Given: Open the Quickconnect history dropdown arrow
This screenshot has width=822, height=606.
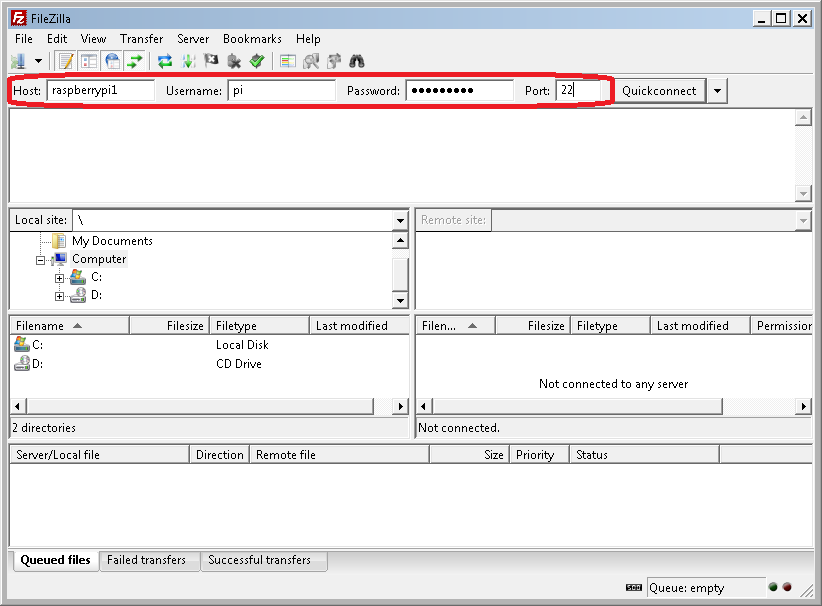Looking at the screenshot, I should pyautogui.click(x=717, y=91).
